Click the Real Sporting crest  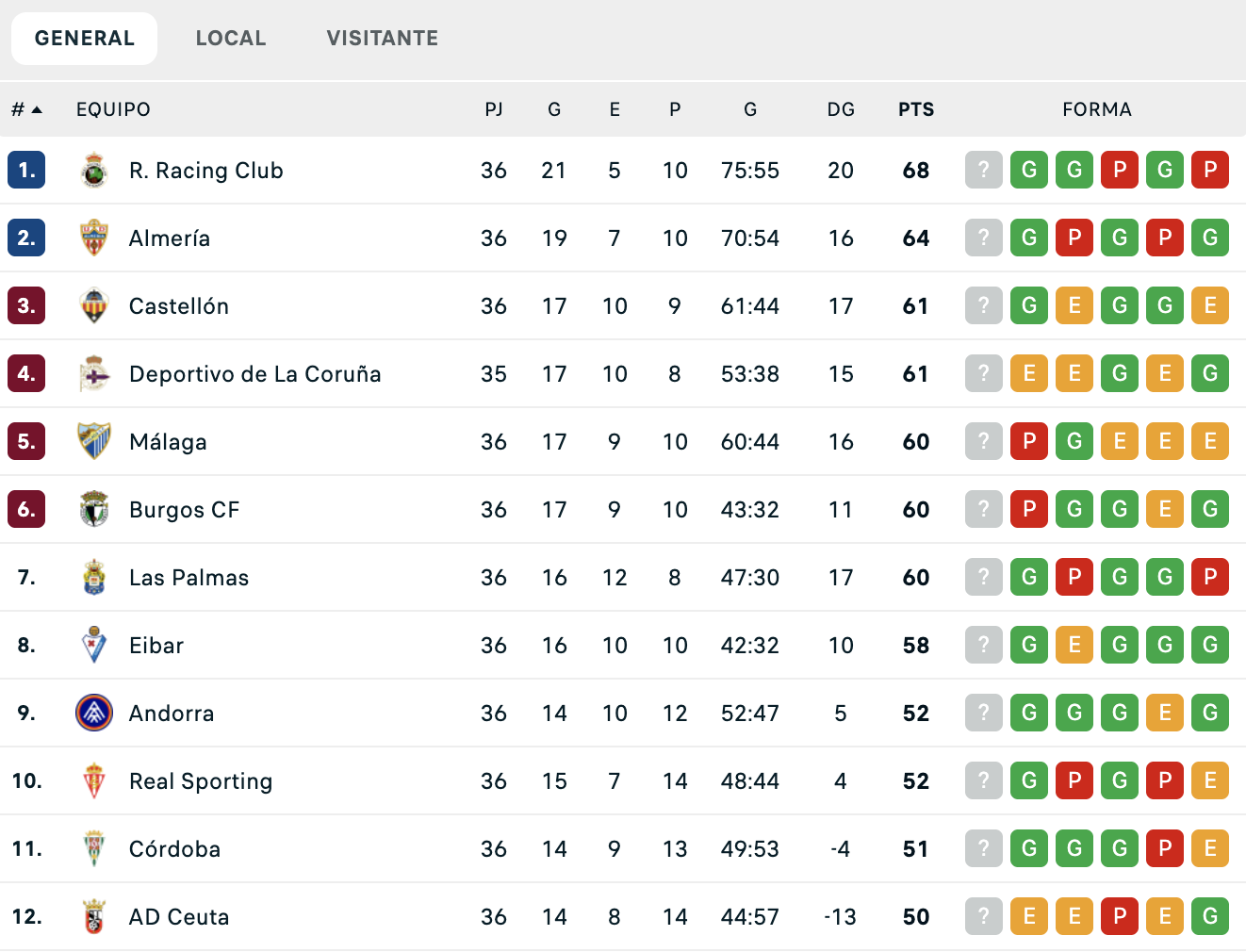pyautogui.click(x=93, y=780)
